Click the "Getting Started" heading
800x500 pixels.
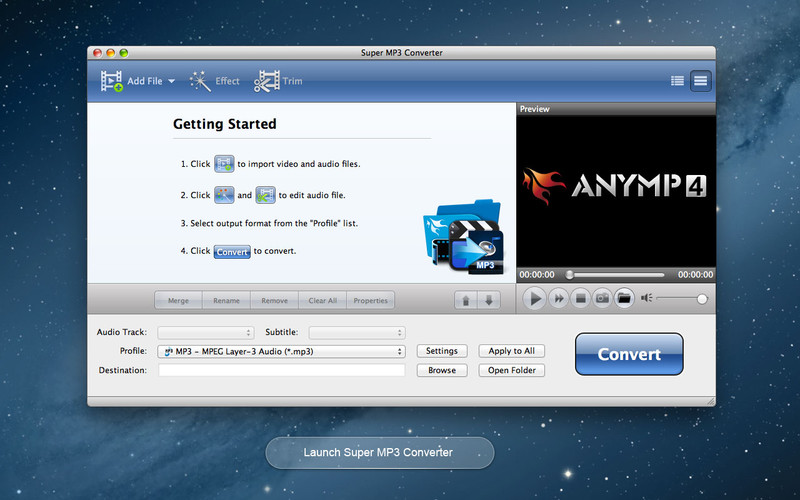click(x=224, y=124)
